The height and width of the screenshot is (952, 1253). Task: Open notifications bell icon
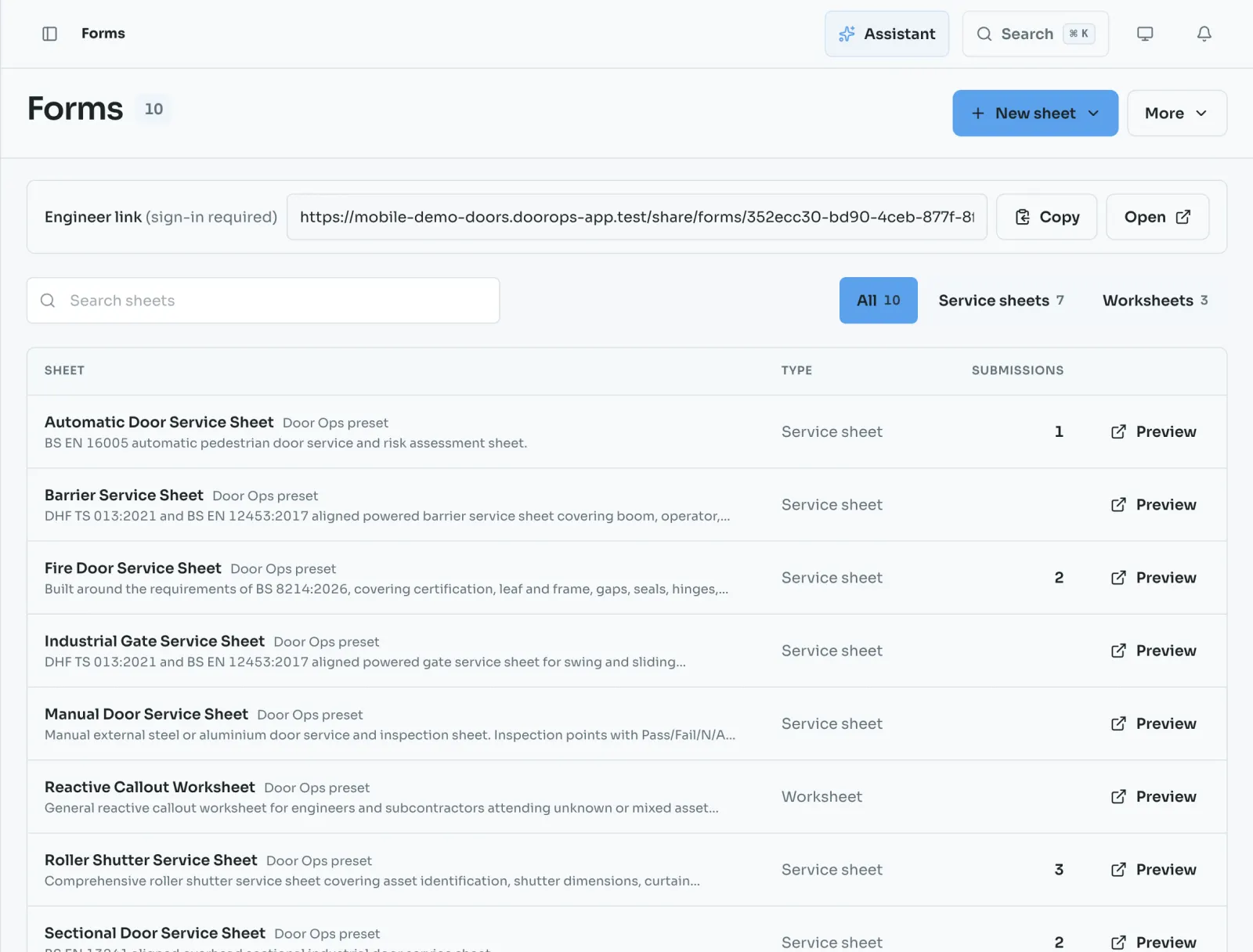[1204, 34]
